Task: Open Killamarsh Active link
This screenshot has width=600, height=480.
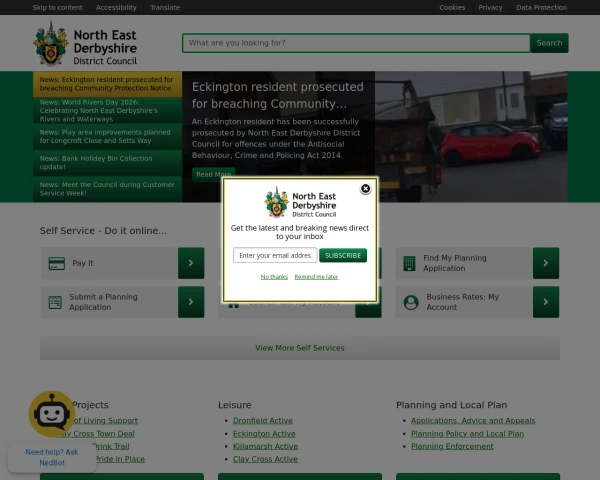Action: (265, 446)
